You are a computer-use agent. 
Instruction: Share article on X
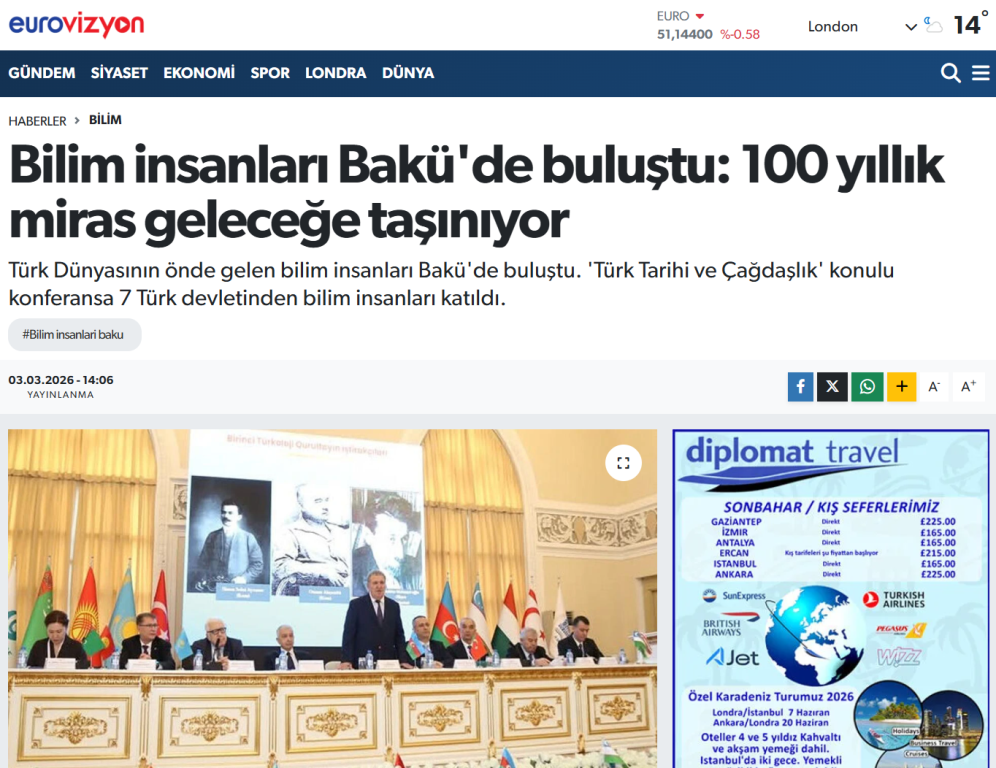point(832,387)
